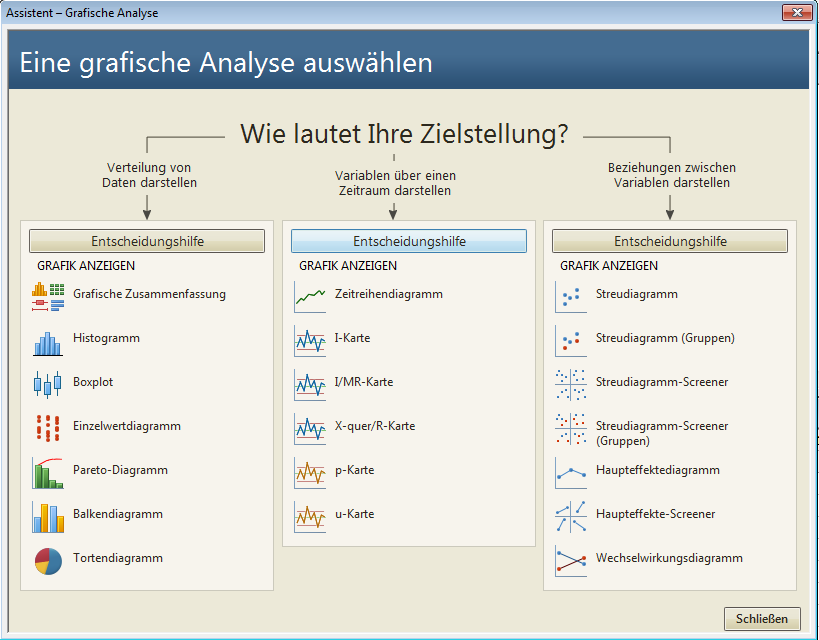Click the I-Karte label
The image size is (819, 640).
click(353, 338)
